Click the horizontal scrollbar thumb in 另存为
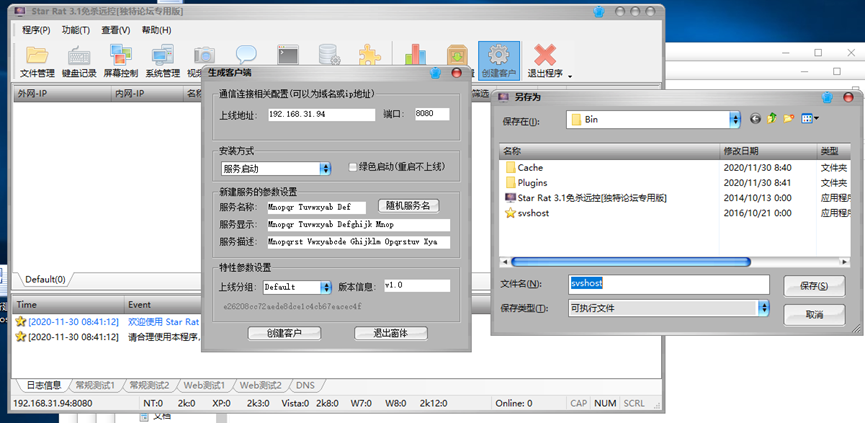 tap(631, 262)
